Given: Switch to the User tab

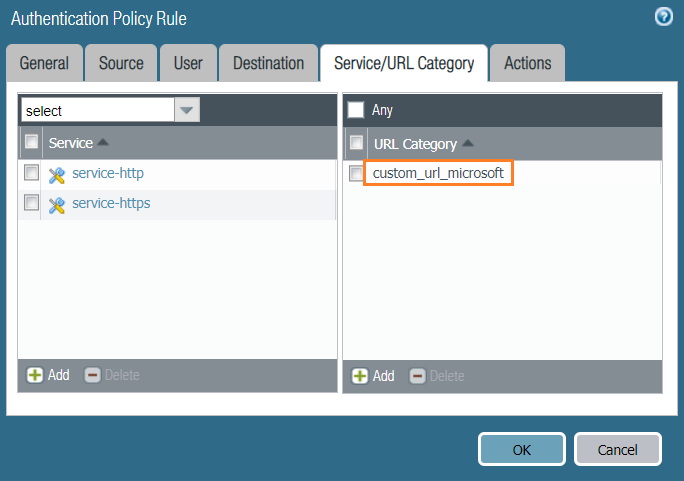Looking at the screenshot, I should click(x=188, y=63).
